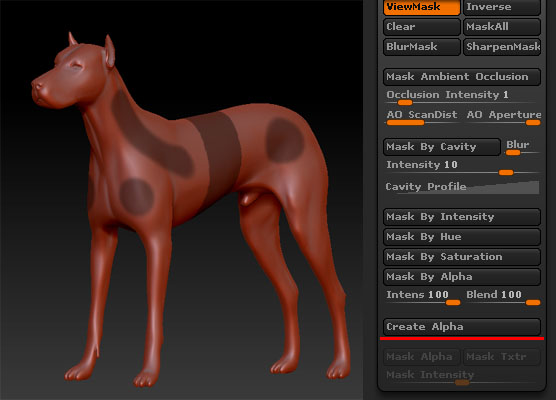Click Mask Ambient Occlusion
The image size is (556, 400).
tap(462, 77)
